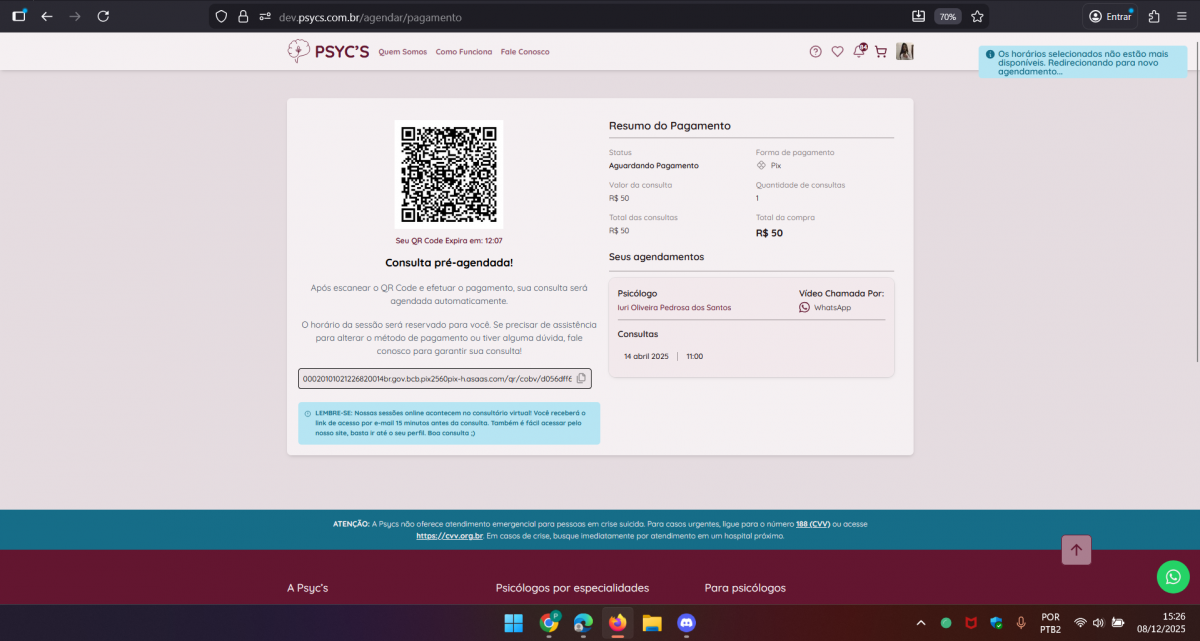
Task: Open the Fale Conosco link
Action: point(525,52)
